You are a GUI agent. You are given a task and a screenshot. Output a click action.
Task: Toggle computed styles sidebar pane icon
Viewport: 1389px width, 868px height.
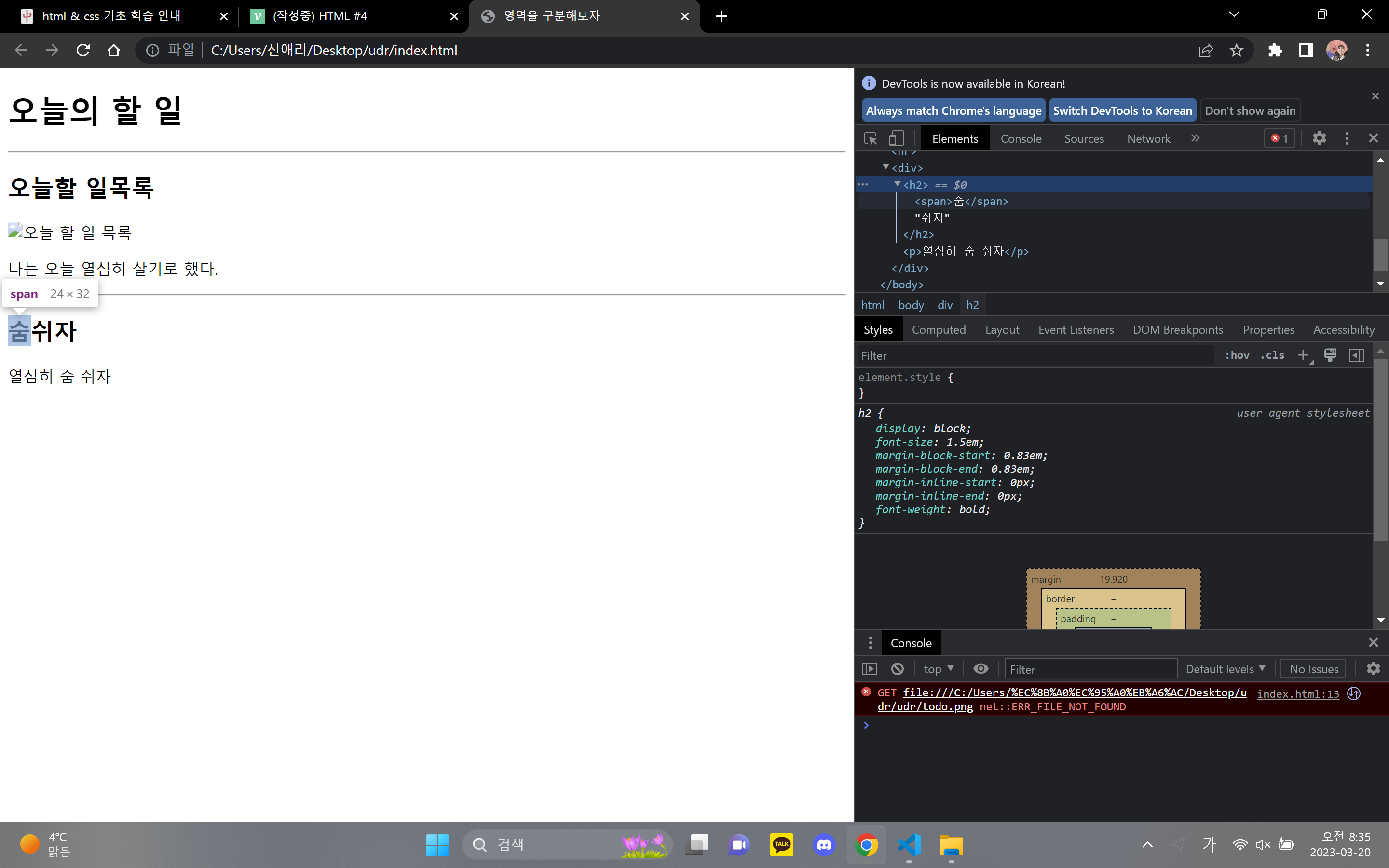(x=1356, y=355)
